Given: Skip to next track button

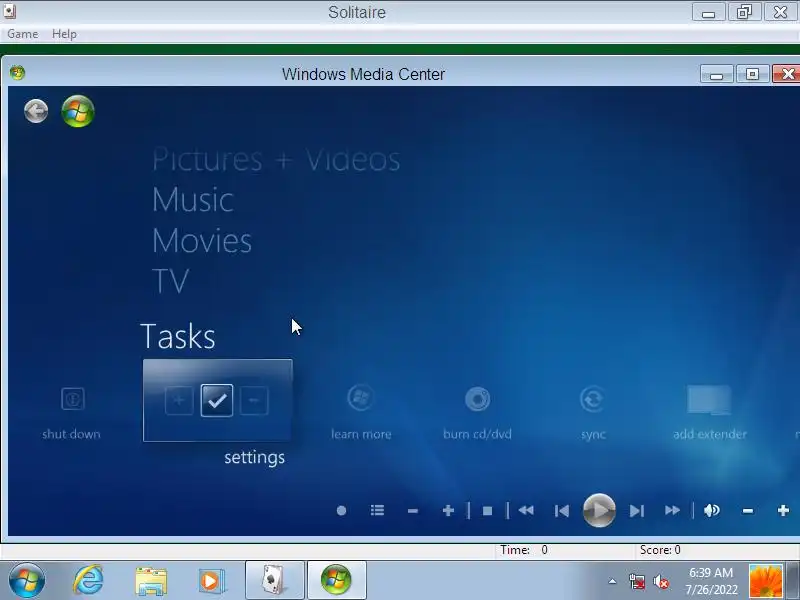Looking at the screenshot, I should tap(637, 511).
